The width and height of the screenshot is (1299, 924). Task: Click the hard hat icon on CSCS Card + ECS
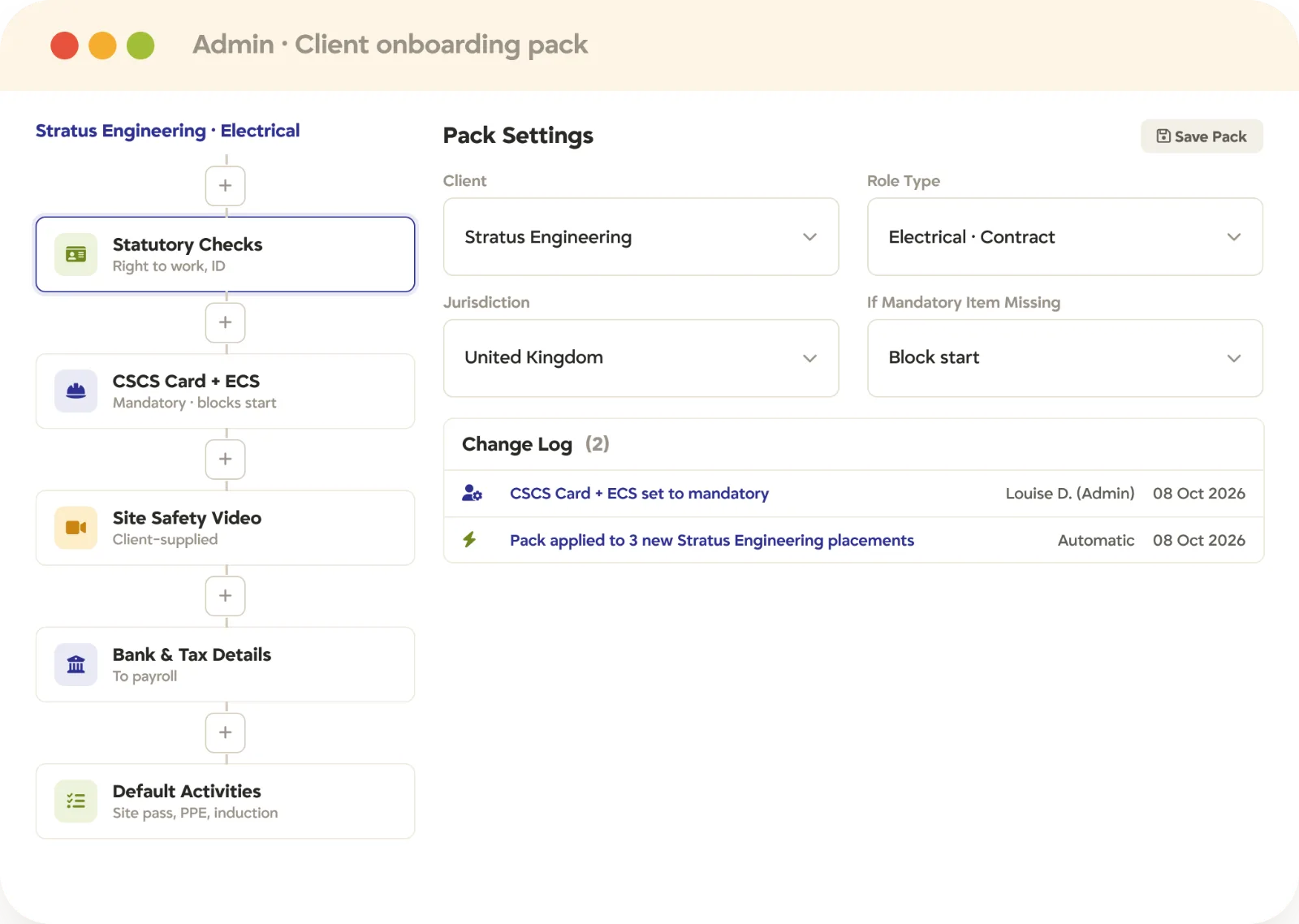pos(76,391)
